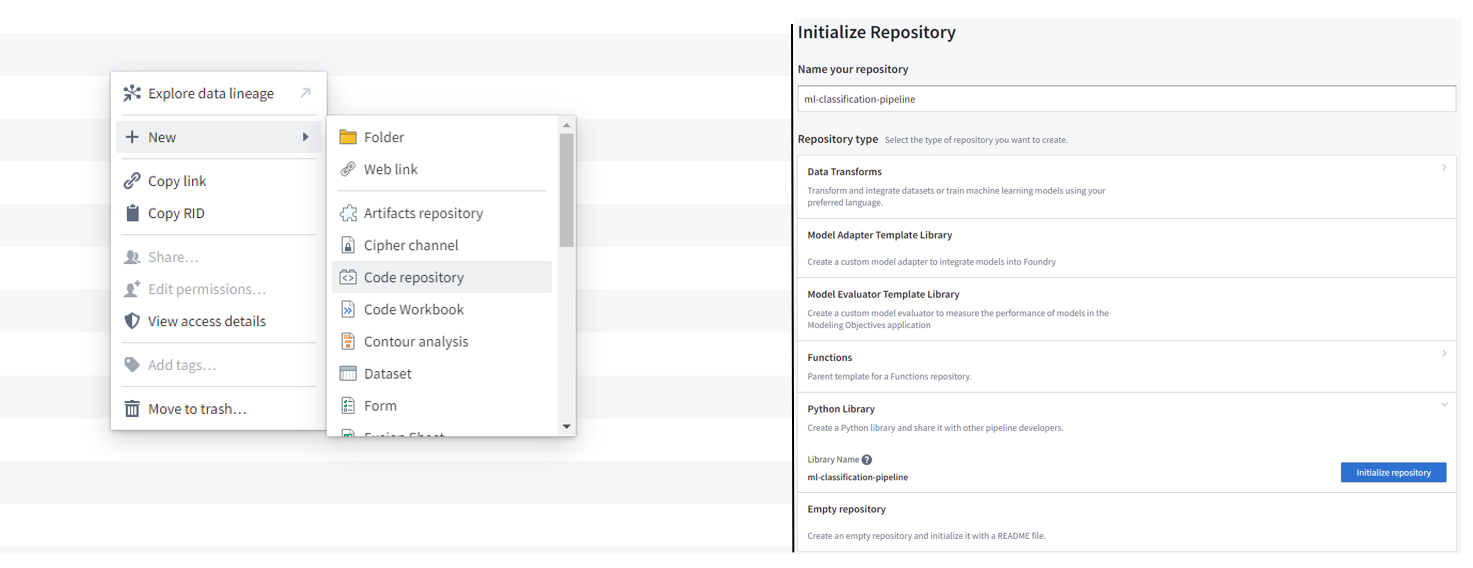Click the shield icon for View access details

tap(132, 321)
